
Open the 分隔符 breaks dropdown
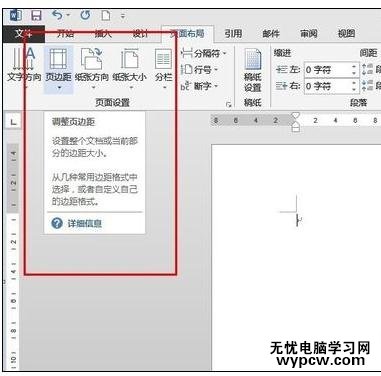click(204, 53)
